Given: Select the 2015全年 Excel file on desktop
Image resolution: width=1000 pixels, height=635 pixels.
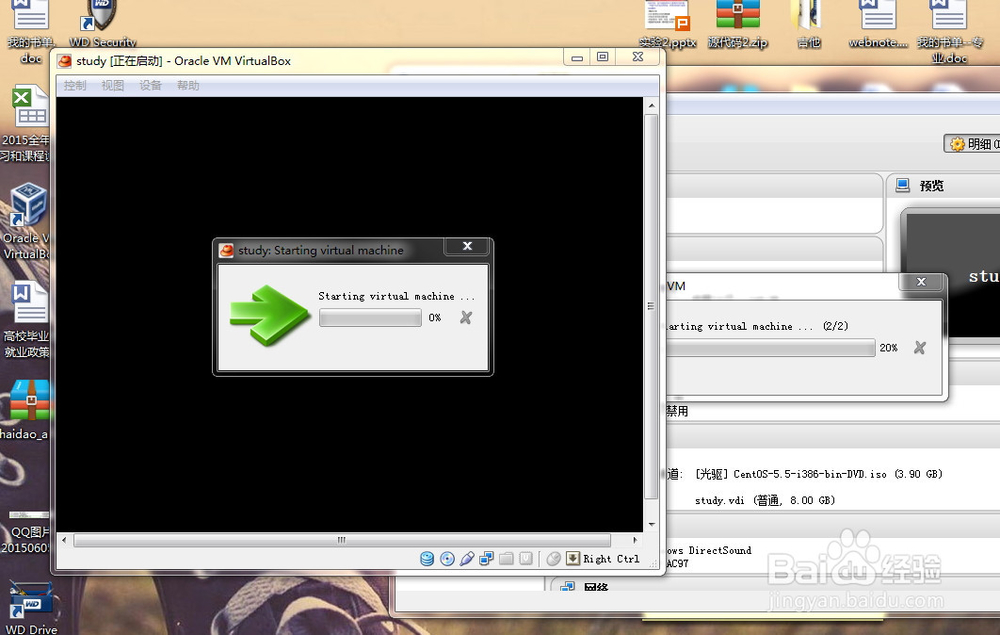Looking at the screenshot, I should pyautogui.click(x=26, y=124).
